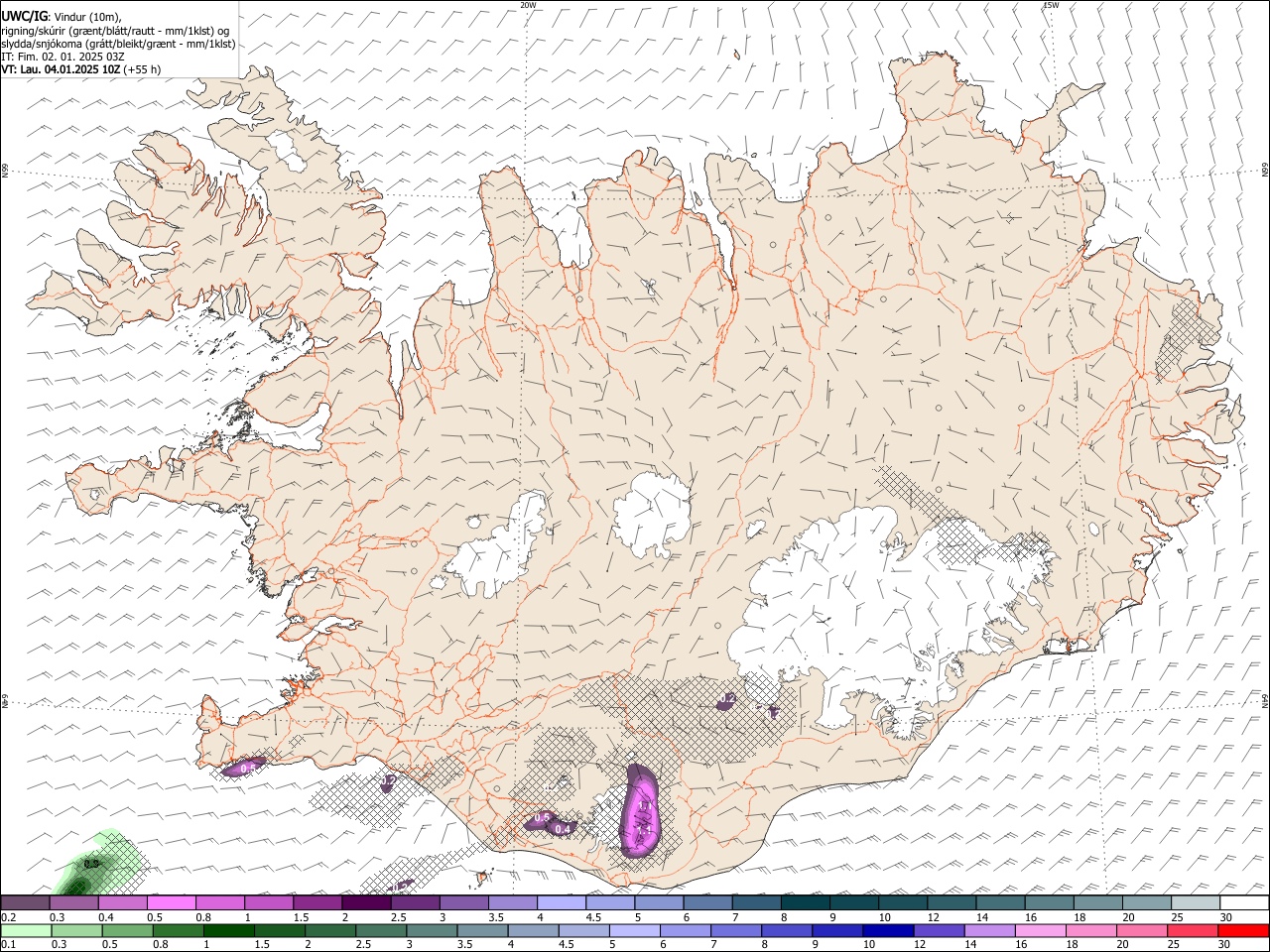Select the dark green 1 swatch in lower legend row
The height and width of the screenshot is (952, 1270).
pyautogui.click(x=229, y=931)
